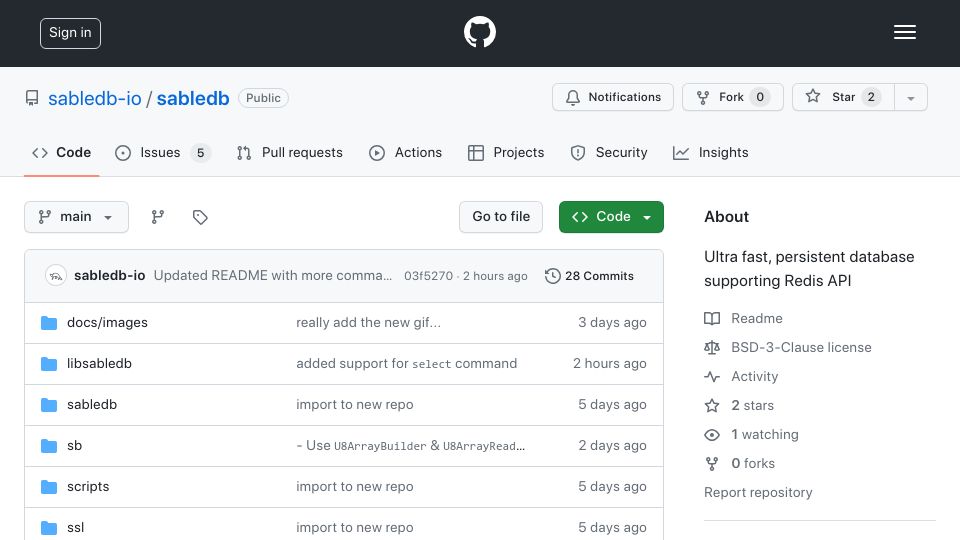Click the forks icon in About

(712, 463)
